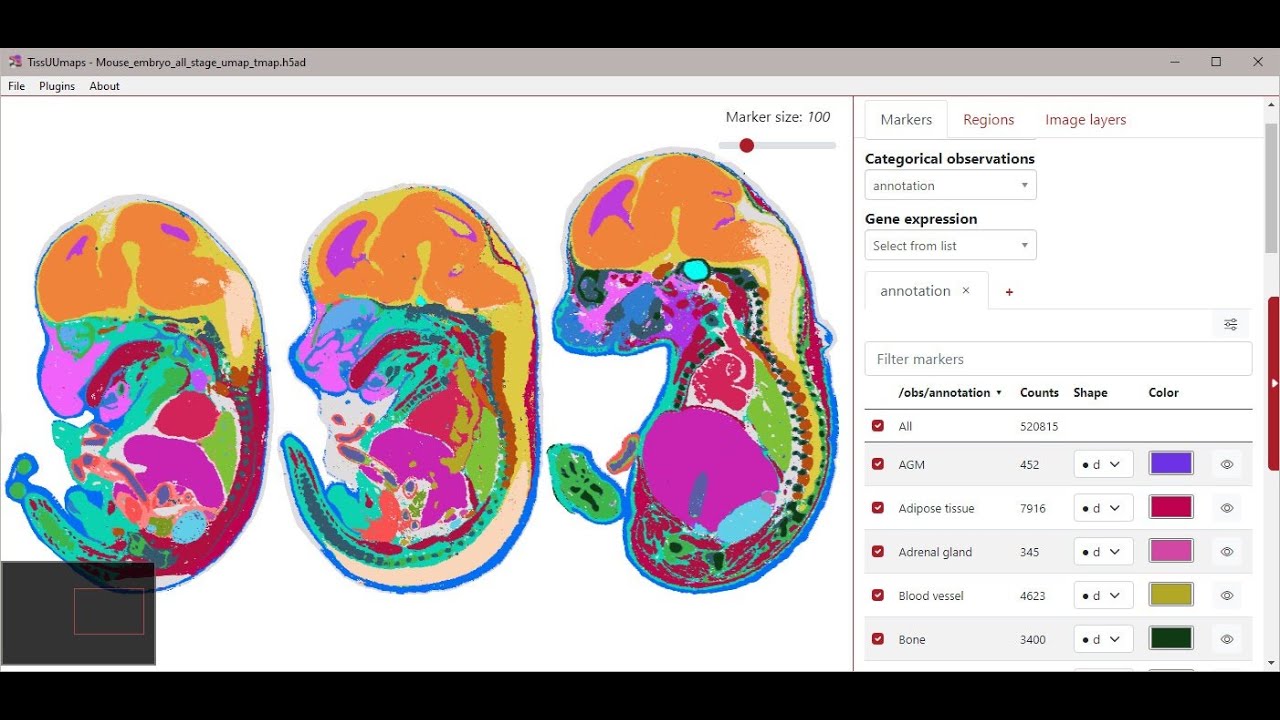Open the AGM purple color swatch
The height and width of the screenshot is (720, 1280).
click(1171, 464)
